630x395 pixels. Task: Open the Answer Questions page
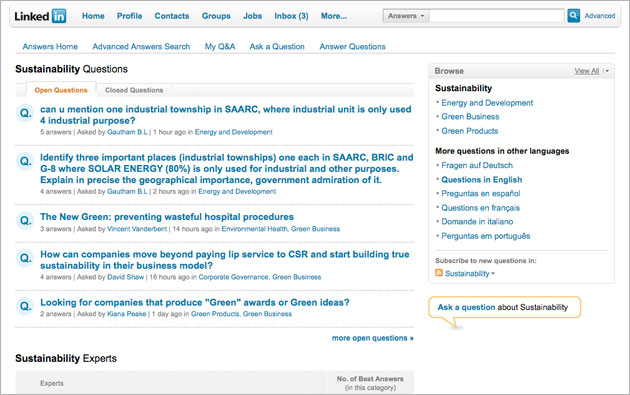click(x=352, y=47)
